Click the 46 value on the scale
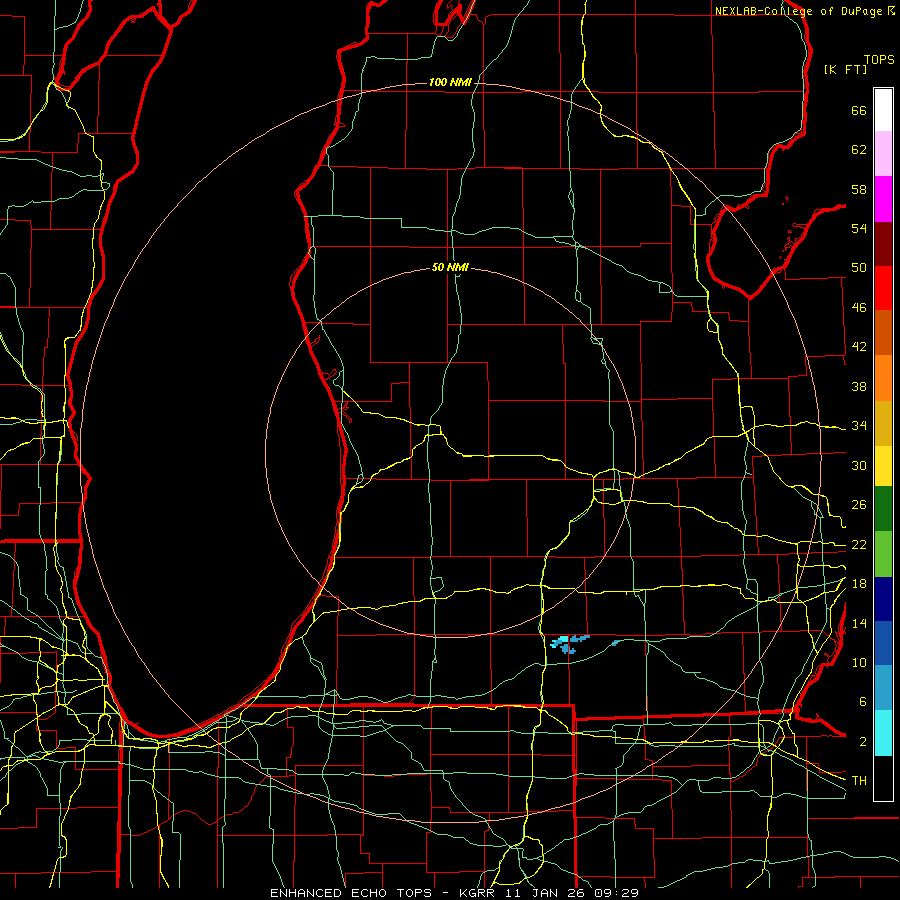The width and height of the screenshot is (900, 900). pos(859,308)
